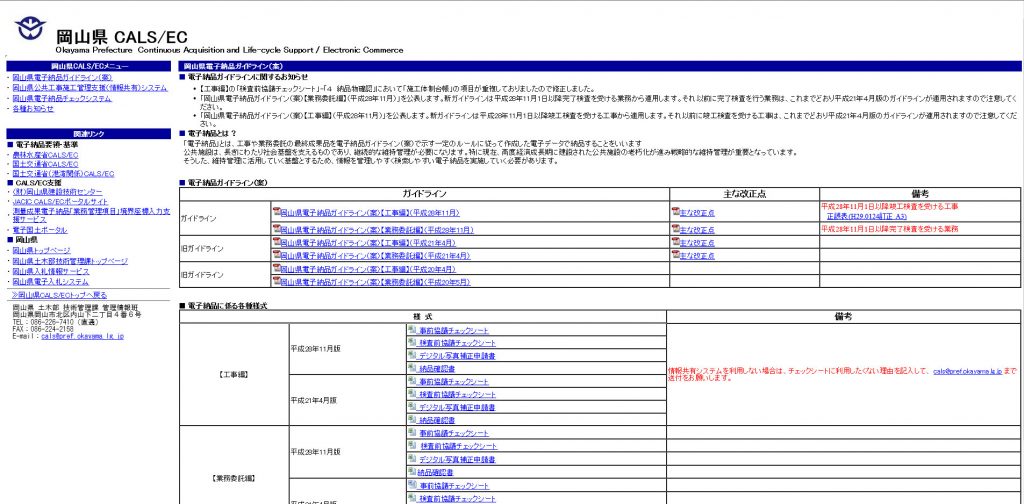Click PDF icon beside first 主な改正点 link
This screenshot has width=1024, height=504.
(x=676, y=211)
